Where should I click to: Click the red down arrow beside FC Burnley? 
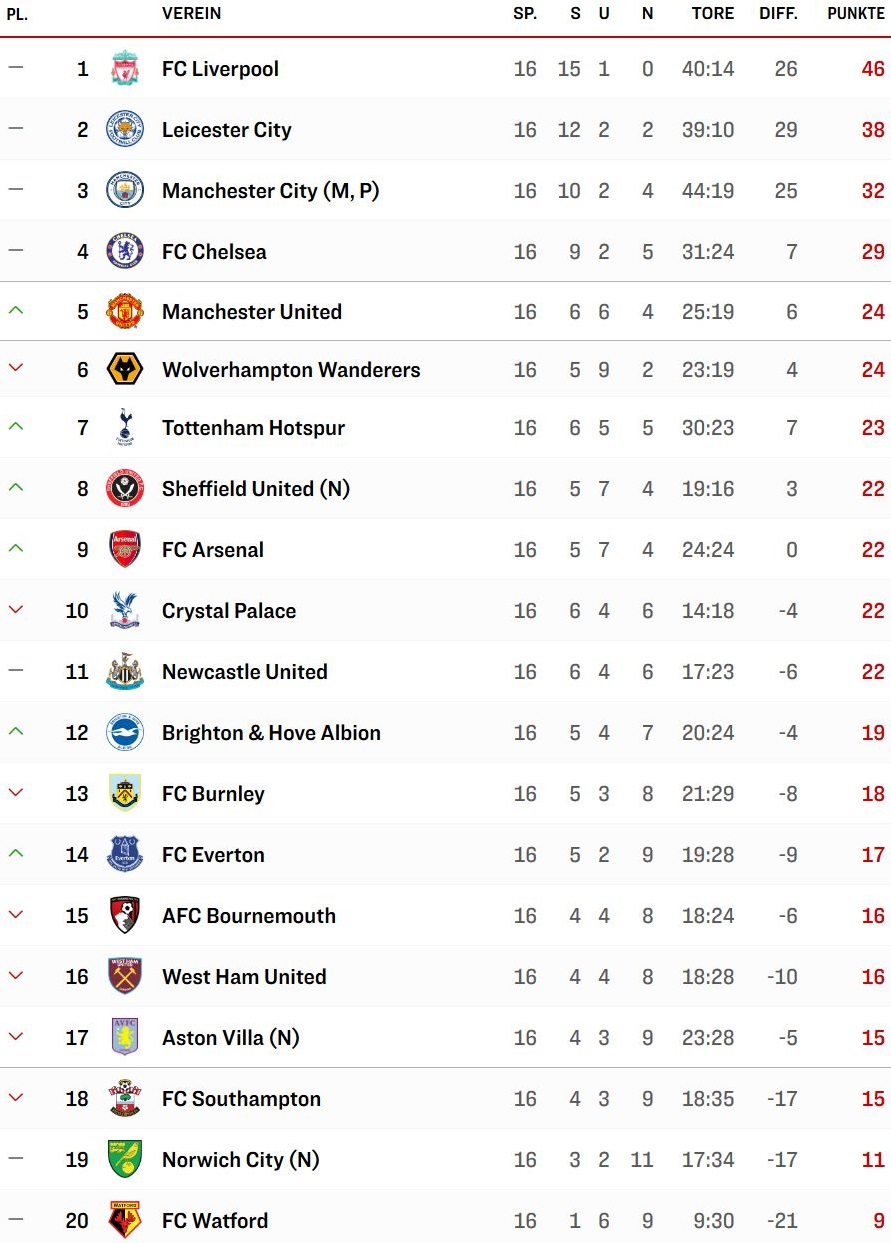point(15,793)
